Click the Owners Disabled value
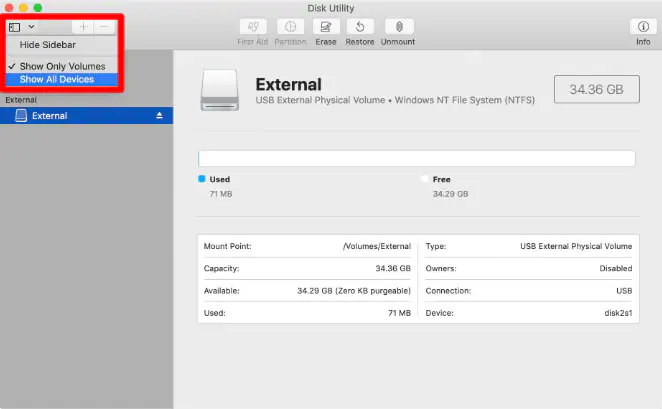This screenshot has width=662, height=409. click(x=616, y=268)
